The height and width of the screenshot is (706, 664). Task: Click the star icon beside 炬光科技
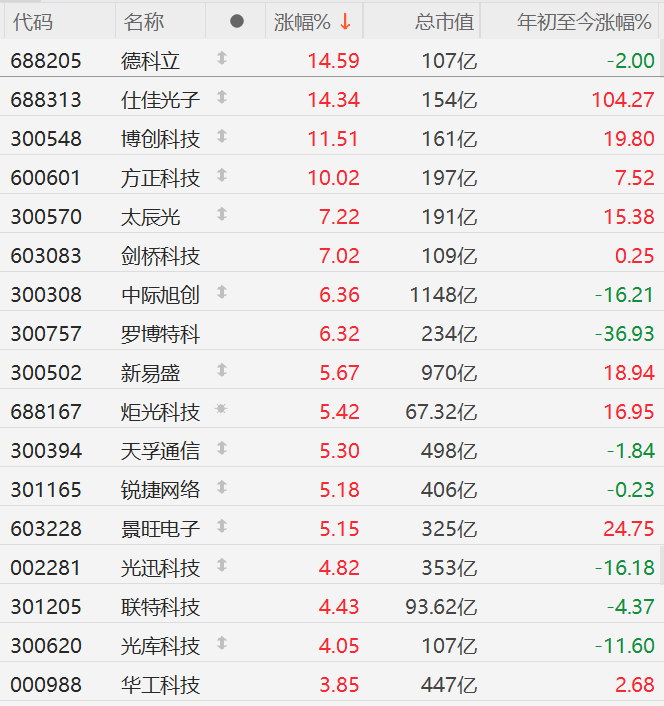tap(221, 409)
